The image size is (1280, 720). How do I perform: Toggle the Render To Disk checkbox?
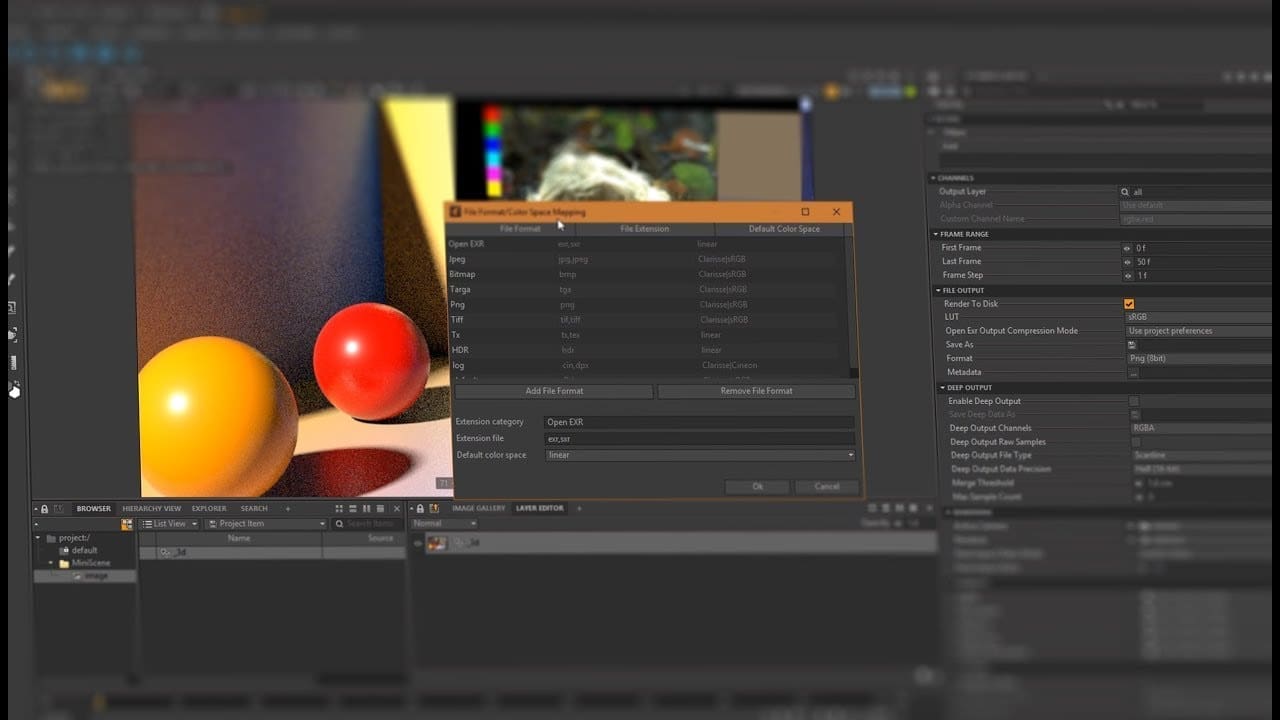1129,304
